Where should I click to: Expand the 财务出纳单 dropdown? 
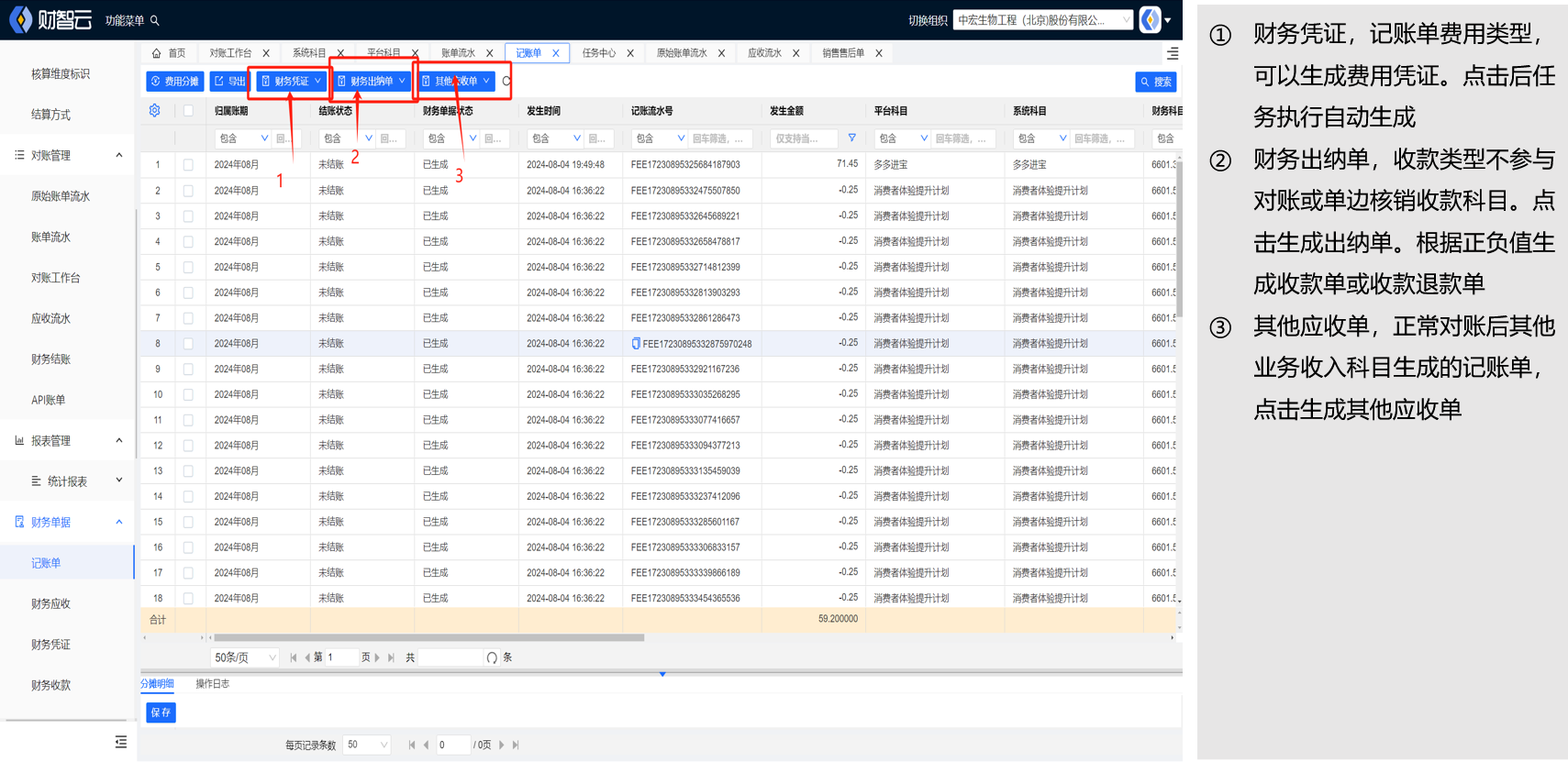(371, 82)
